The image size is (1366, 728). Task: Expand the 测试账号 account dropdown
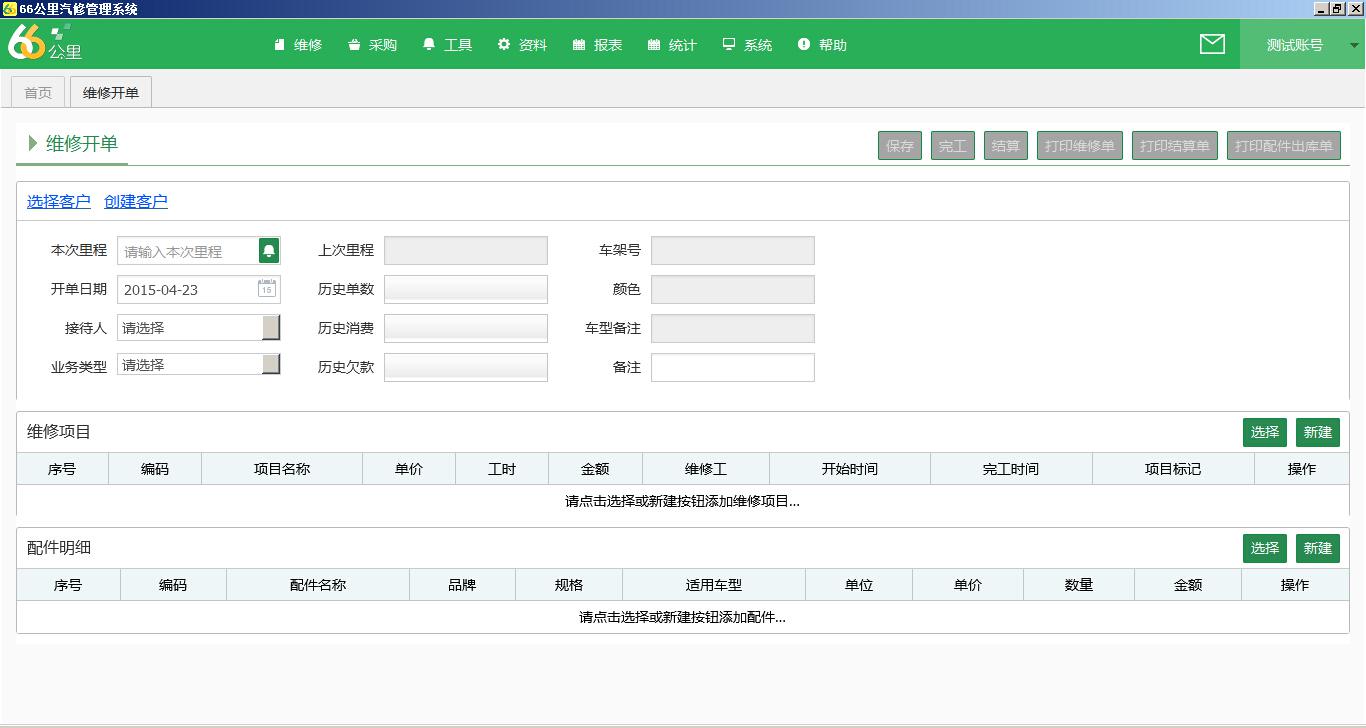click(1352, 43)
